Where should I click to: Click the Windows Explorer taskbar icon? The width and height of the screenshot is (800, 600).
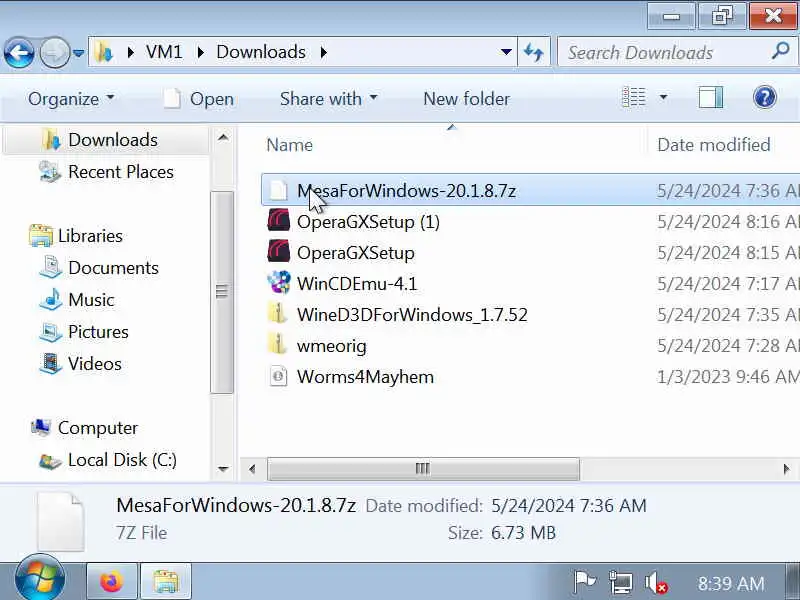pyautogui.click(x=166, y=582)
